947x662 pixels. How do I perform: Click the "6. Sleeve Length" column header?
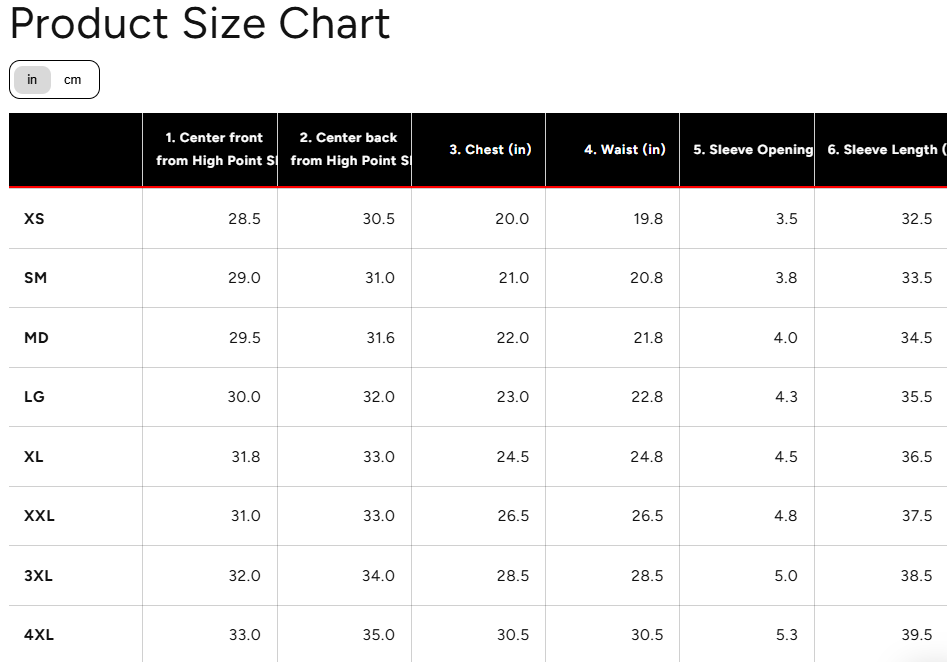(882, 149)
